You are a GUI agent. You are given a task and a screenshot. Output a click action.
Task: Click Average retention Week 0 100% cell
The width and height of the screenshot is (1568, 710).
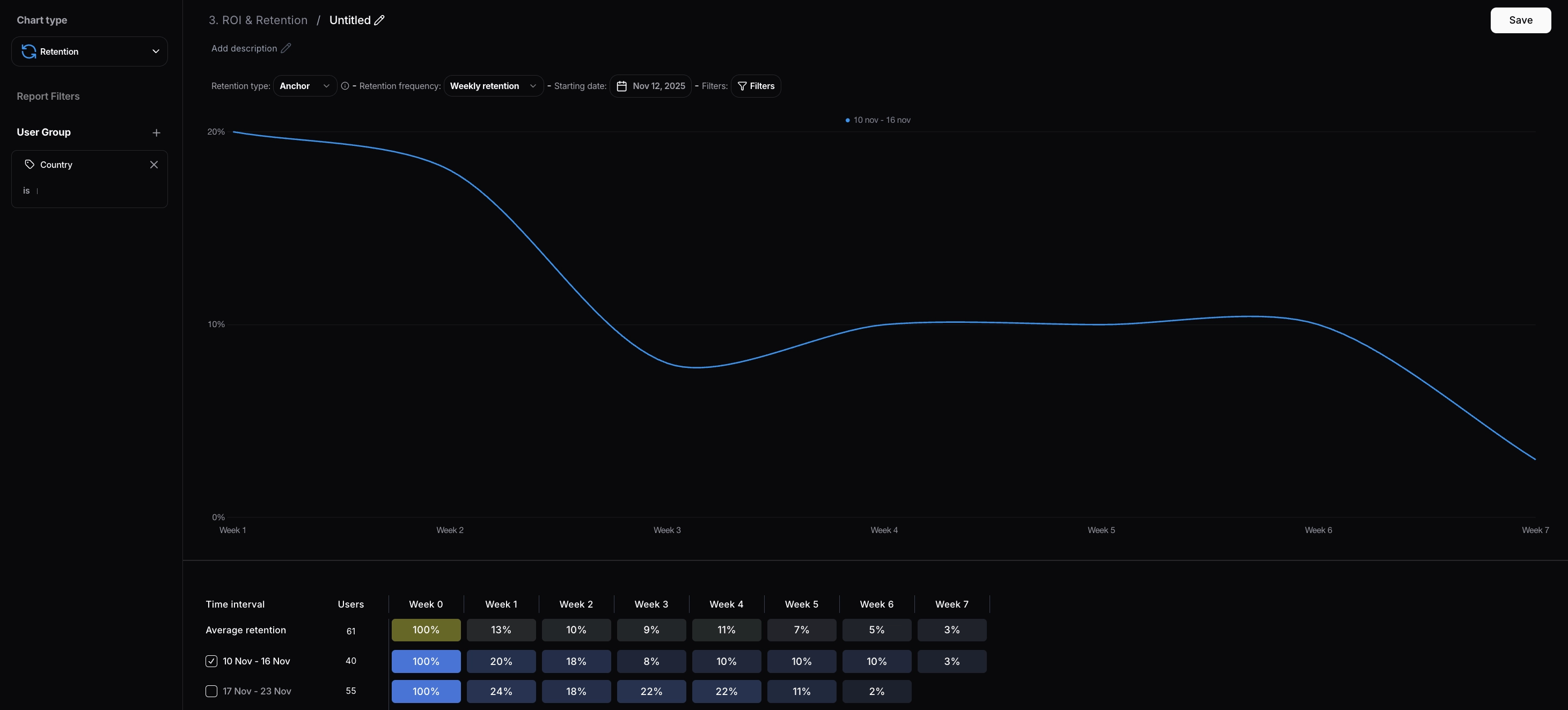[426, 630]
